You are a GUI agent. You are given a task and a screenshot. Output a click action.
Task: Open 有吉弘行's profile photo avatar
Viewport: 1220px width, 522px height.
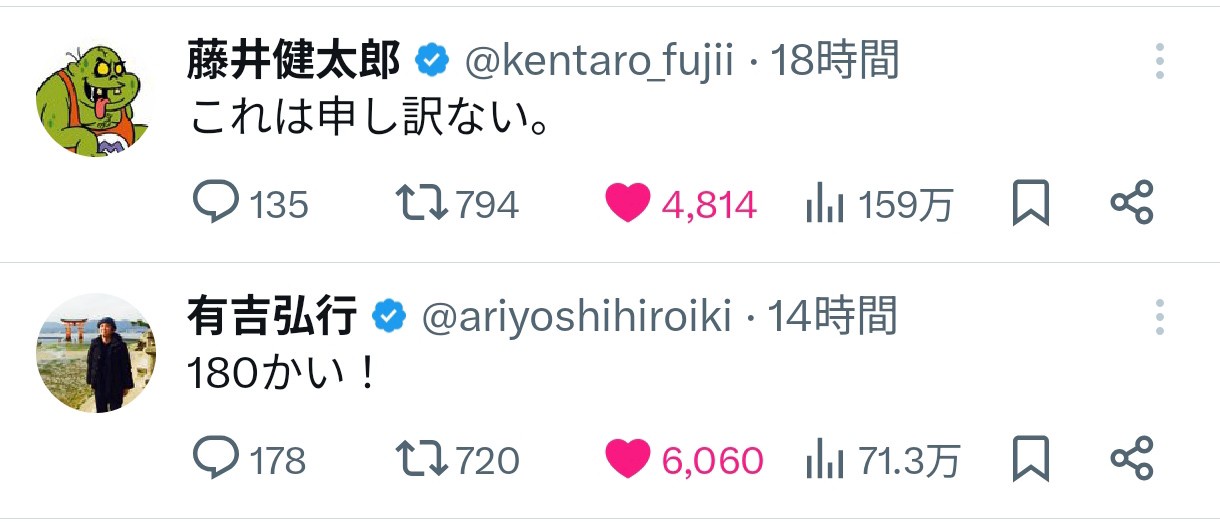96,353
